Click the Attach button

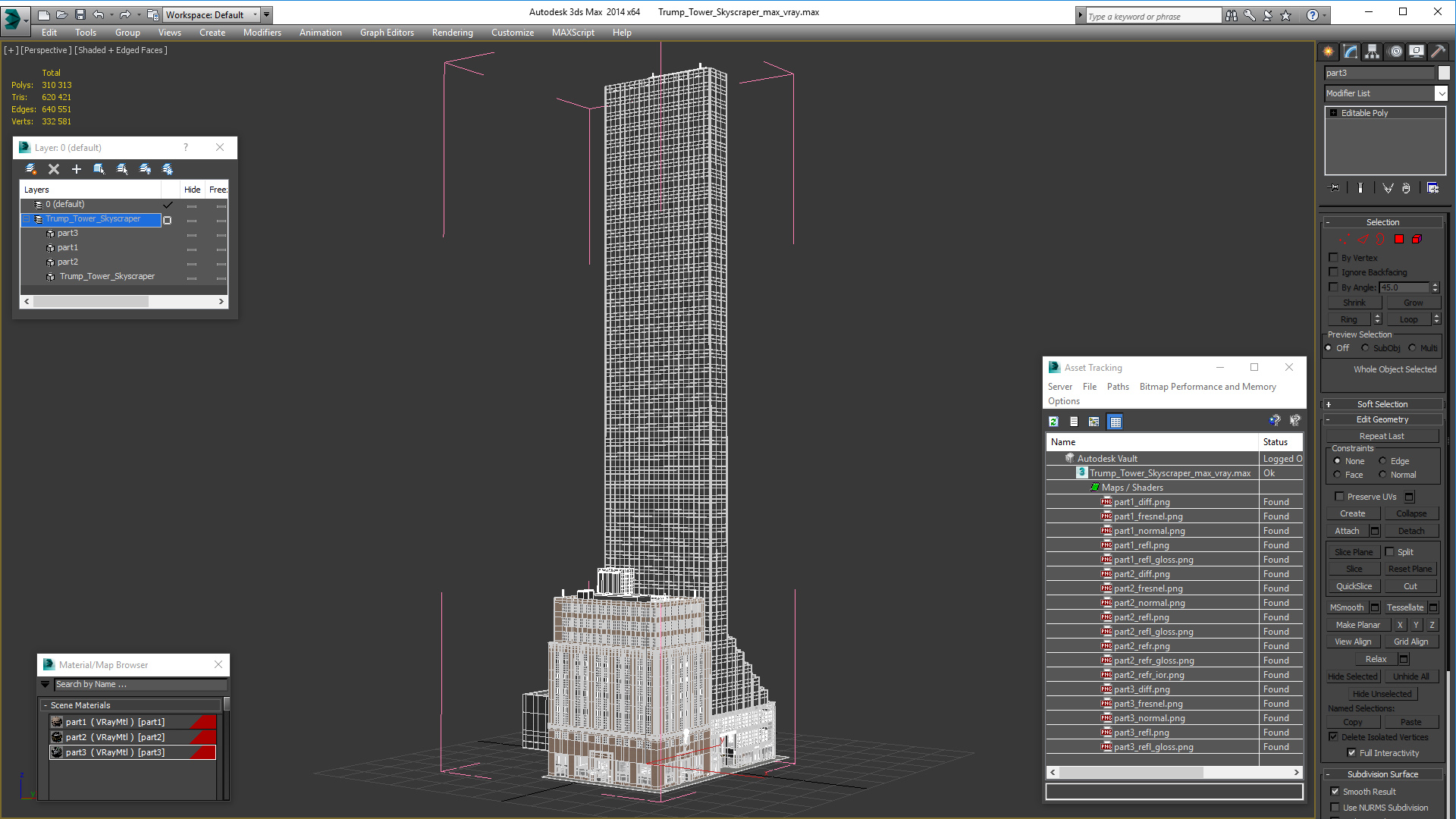(1347, 531)
